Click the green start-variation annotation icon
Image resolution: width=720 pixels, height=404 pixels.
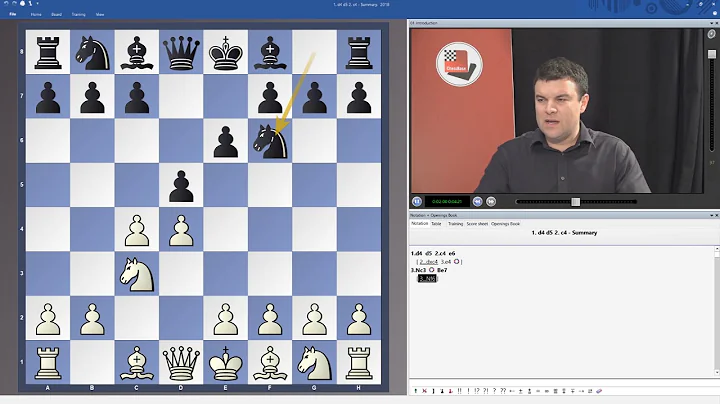pos(416,391)
